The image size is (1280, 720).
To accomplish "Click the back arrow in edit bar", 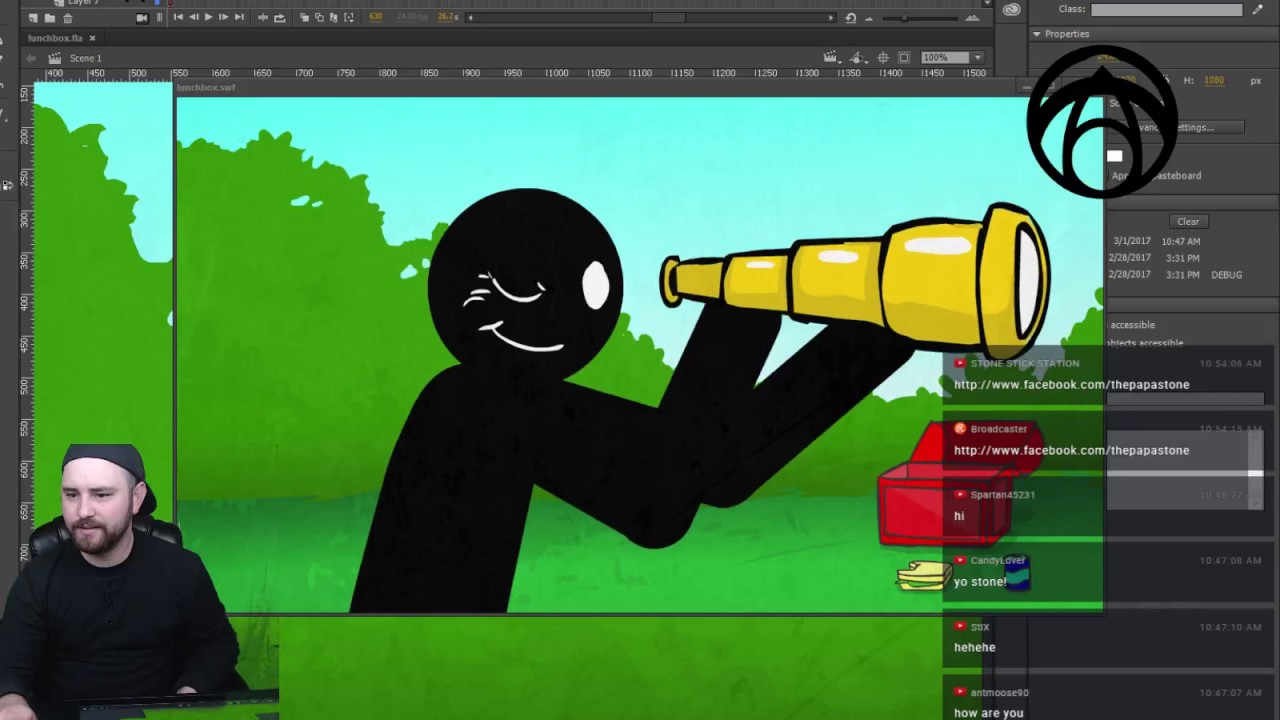I will point(31,58).
